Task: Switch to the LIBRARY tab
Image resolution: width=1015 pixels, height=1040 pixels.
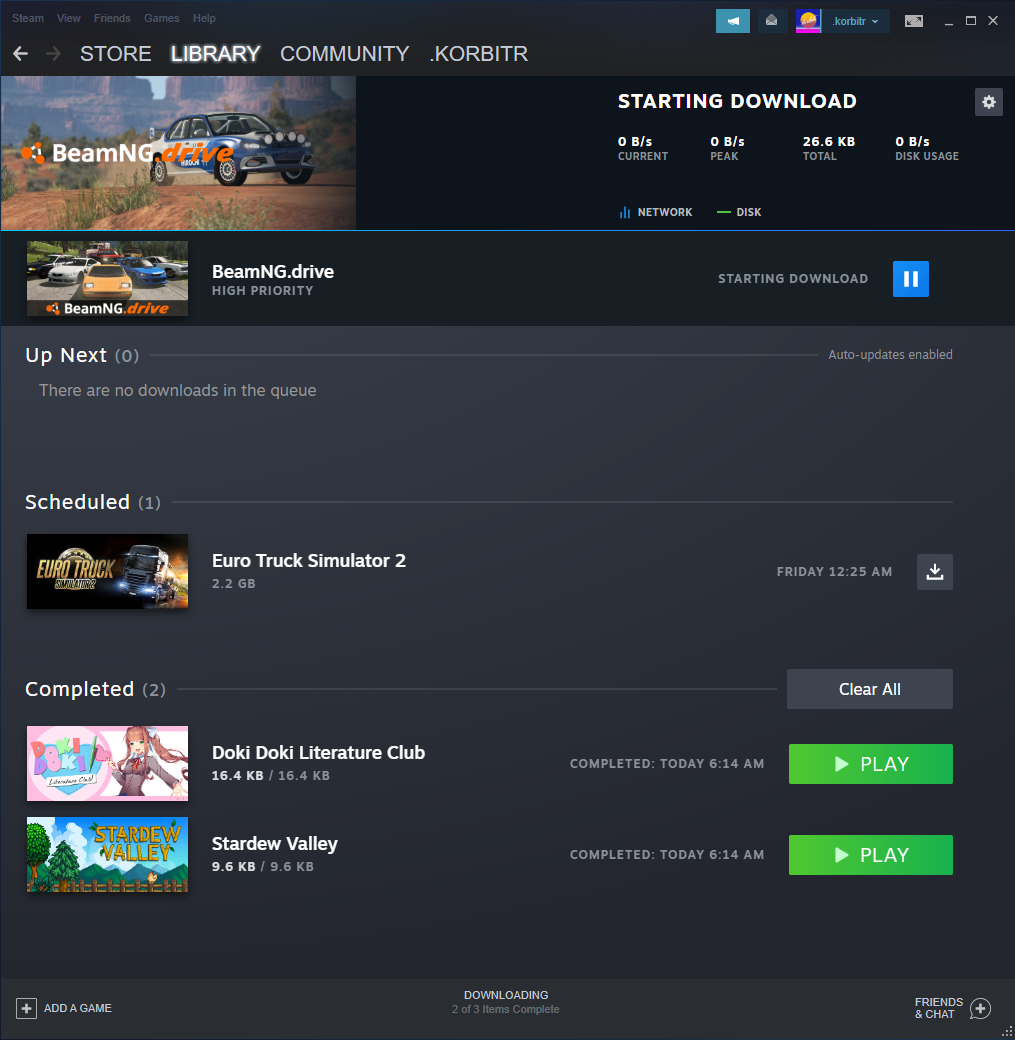Action: (215, 54)
